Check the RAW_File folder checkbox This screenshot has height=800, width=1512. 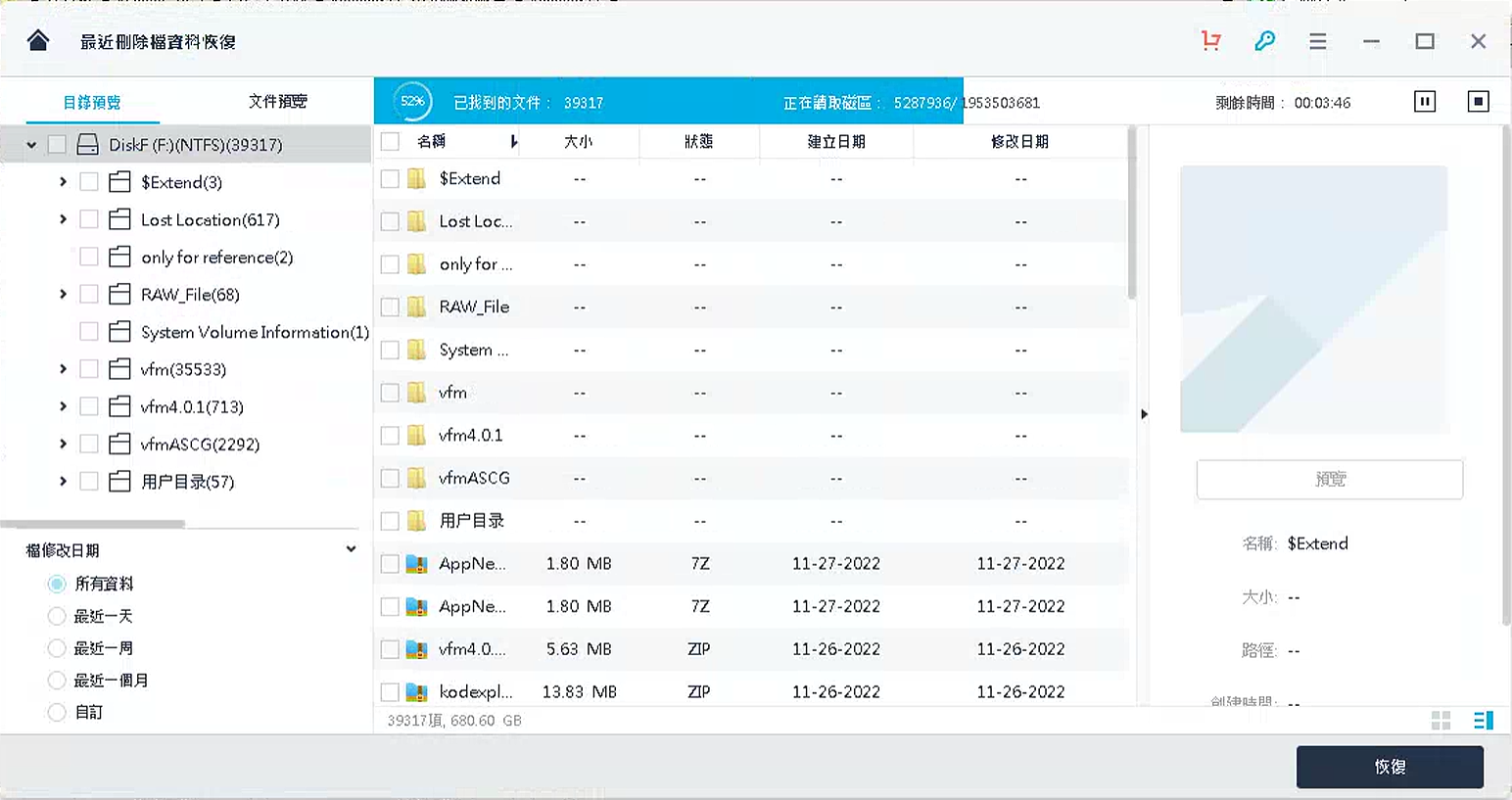[x=89, y=294]
